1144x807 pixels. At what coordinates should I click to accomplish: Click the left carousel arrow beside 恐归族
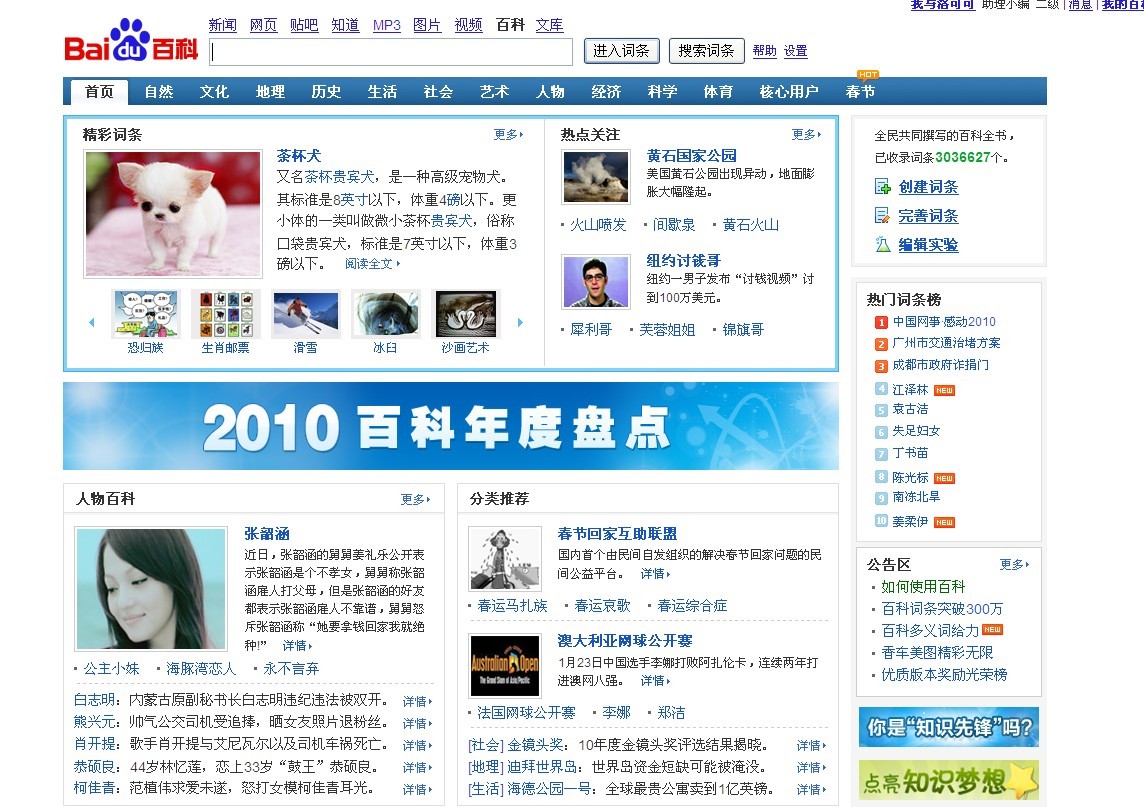pos(92,322)
